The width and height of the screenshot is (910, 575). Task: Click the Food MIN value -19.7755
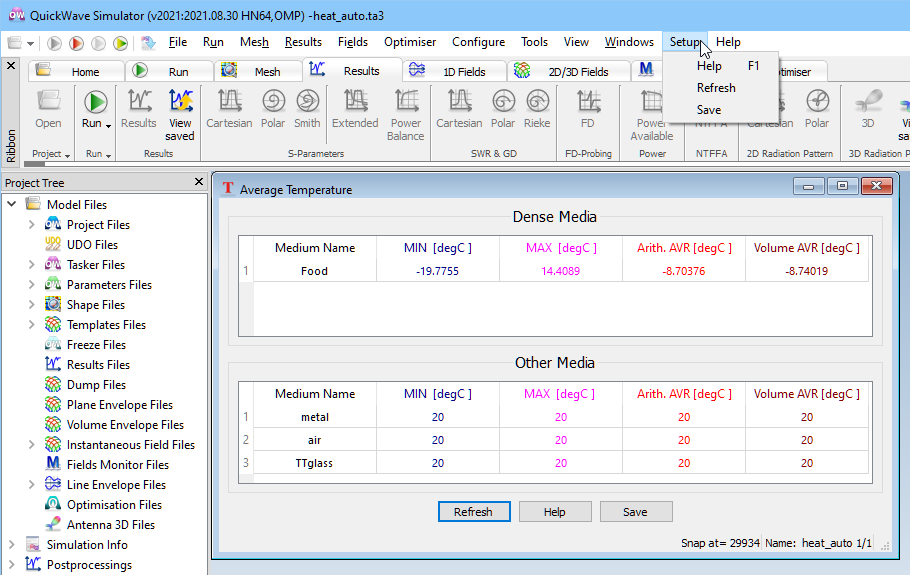[x=437, y=271]
